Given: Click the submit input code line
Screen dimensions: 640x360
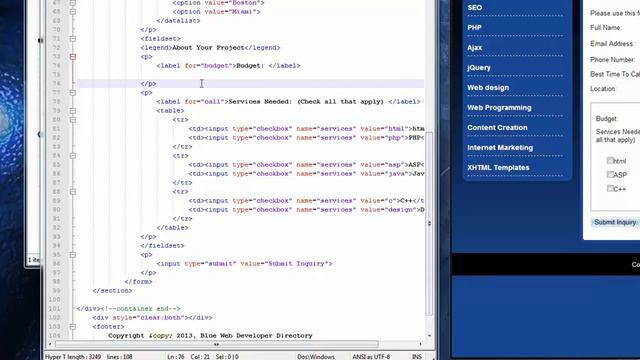Looking at the screenshot, I should click(244, 264).
